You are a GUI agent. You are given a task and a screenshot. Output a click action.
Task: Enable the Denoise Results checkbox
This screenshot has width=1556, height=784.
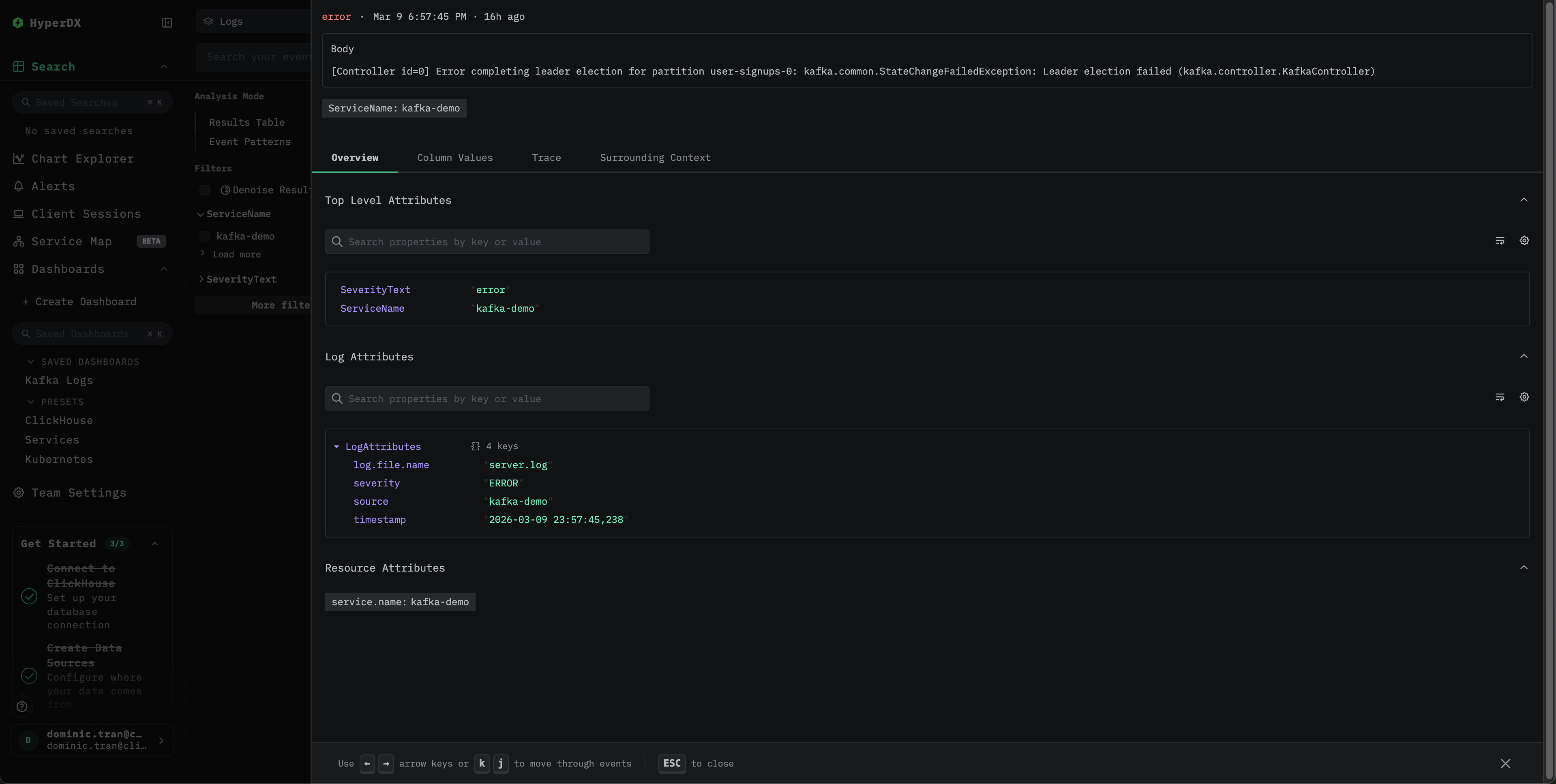[205, 190]
